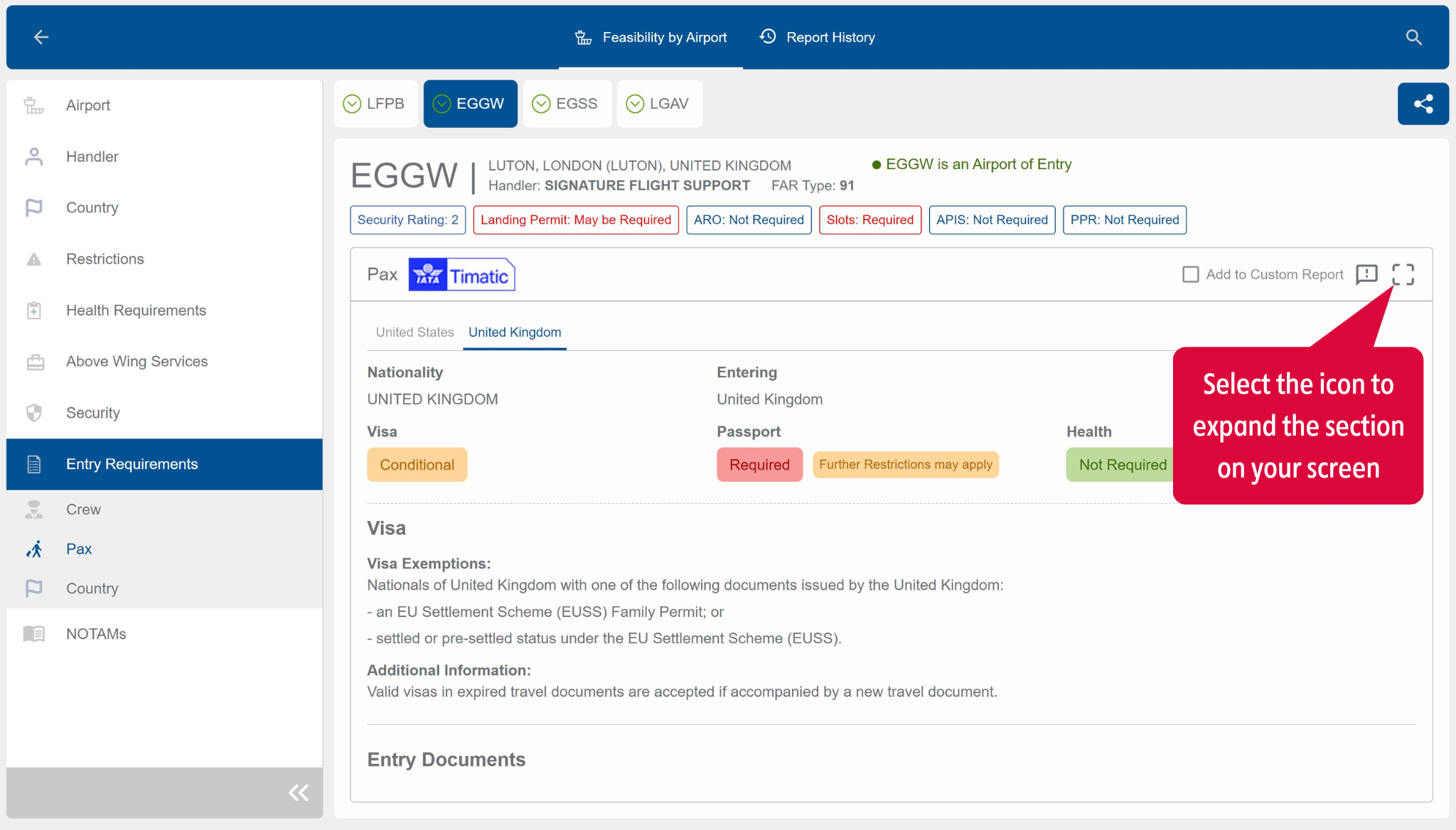Click the Visa Exemptions heading
The image size is (1456, 830).
click(429, 564)
